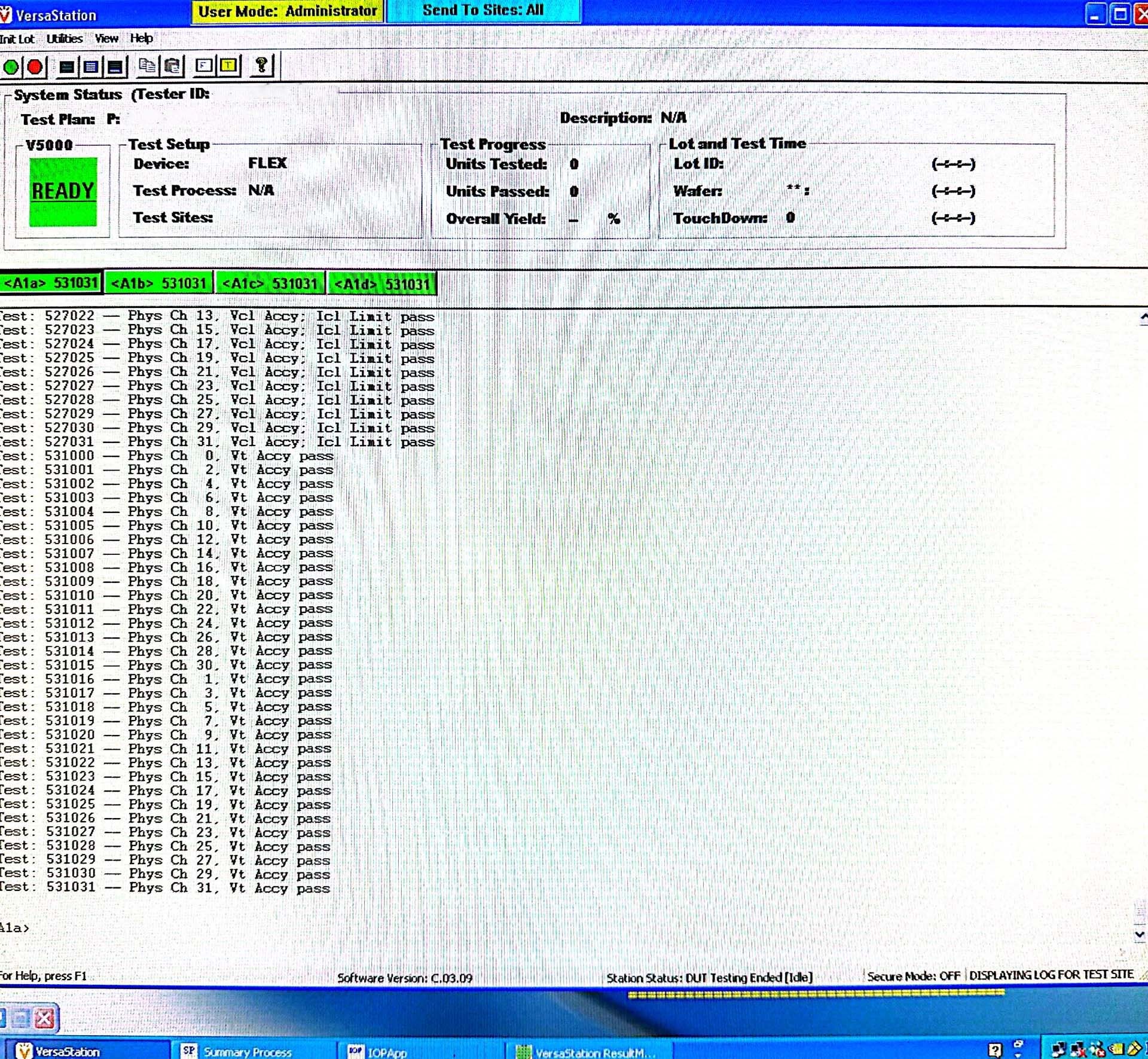Click the Lot ID label
This screenshot has height=1059, width=1148.
698,164
